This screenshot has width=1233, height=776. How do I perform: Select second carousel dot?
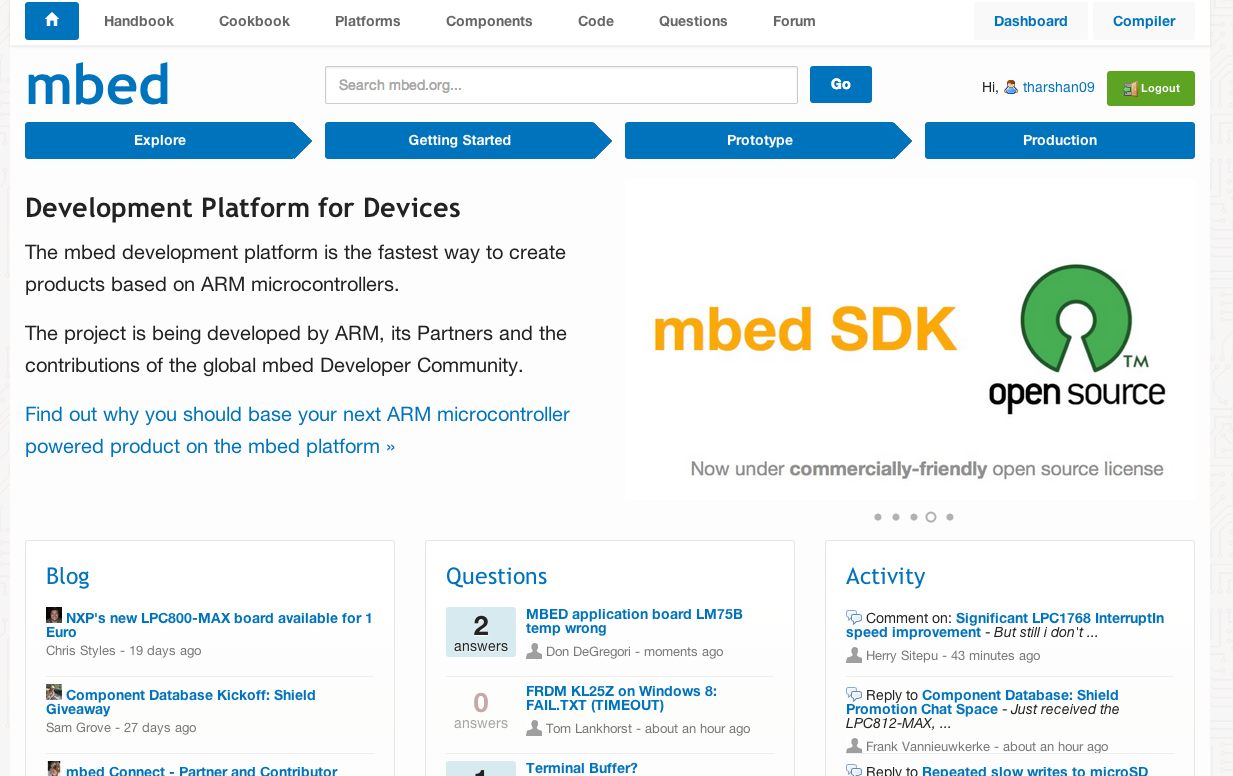[x=896, y=517]
